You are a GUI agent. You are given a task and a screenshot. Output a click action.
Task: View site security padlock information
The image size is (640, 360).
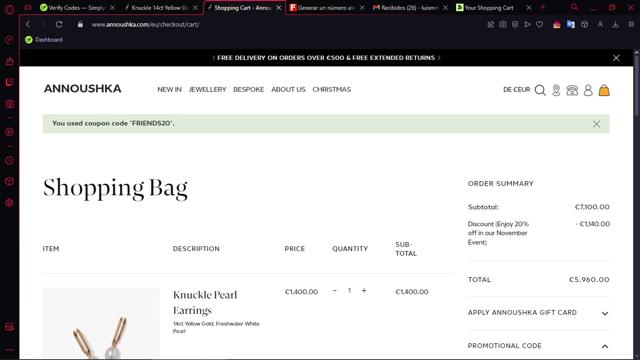point(80,24)
